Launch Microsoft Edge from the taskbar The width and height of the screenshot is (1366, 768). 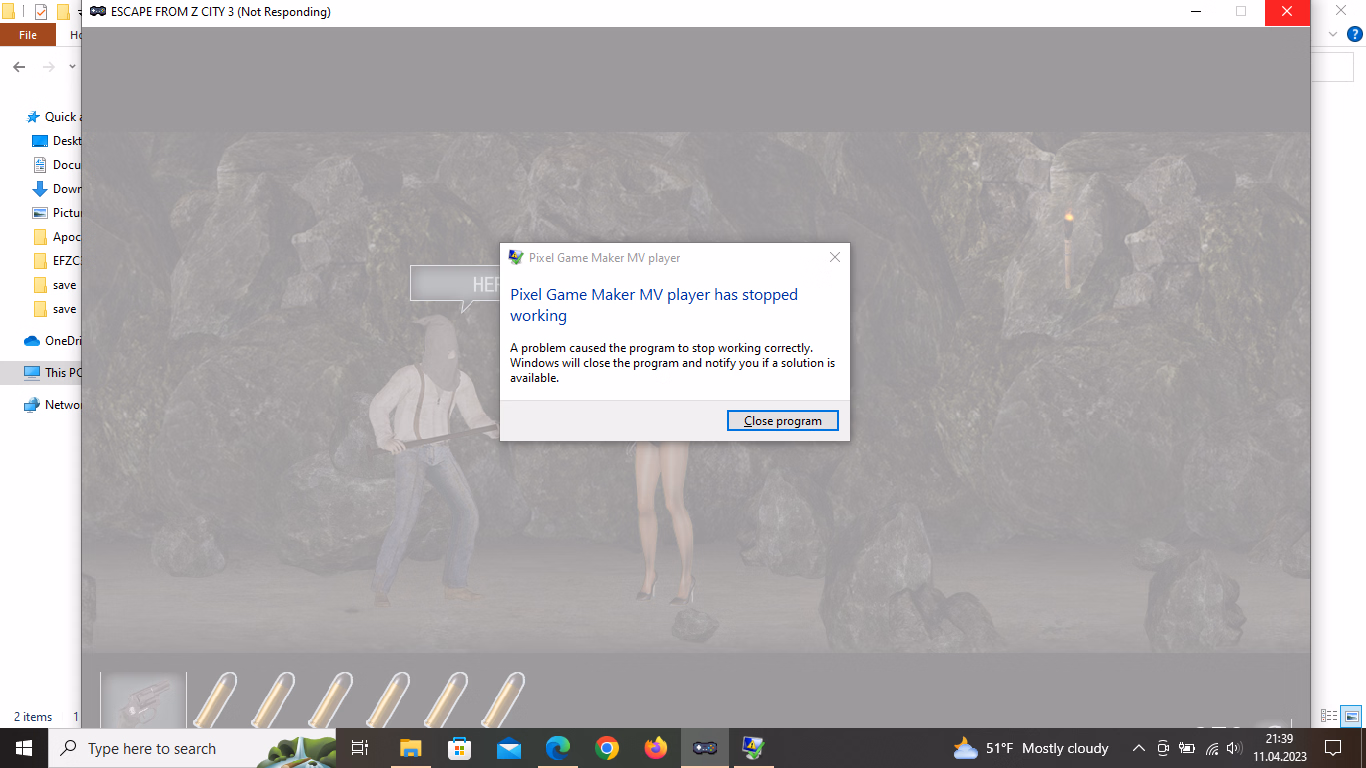pyautogui.click(x=558, y=748)
